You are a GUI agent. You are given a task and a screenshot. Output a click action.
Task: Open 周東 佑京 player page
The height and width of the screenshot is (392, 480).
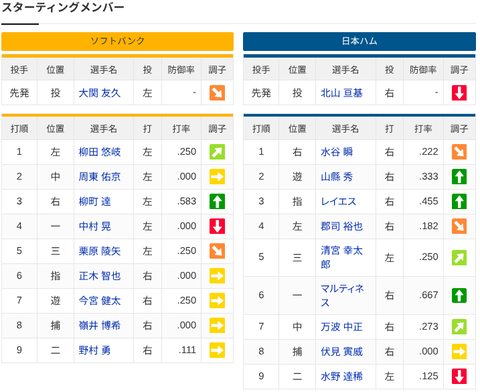point(99,177)
